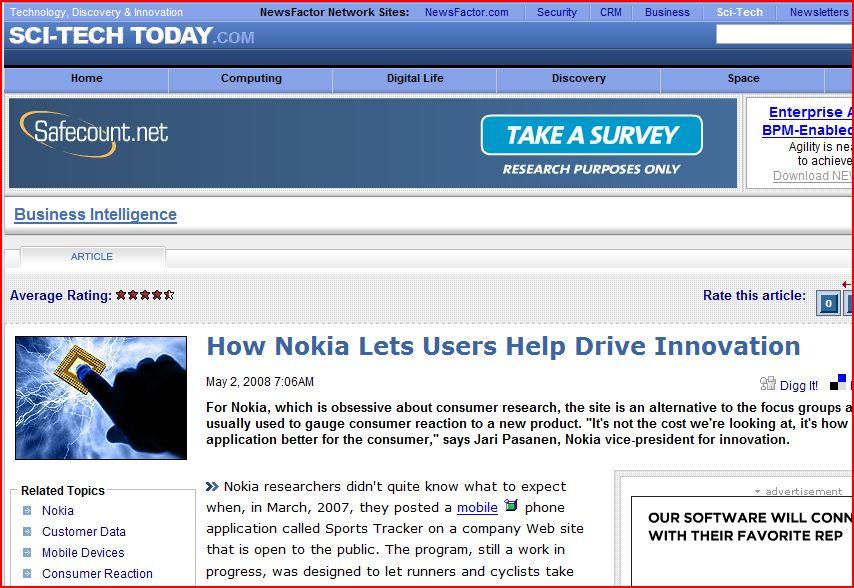Select the ARTICLE tab
Image resolution: width=854 pixels, height=588 pixels.
click(x=92, y=257)
